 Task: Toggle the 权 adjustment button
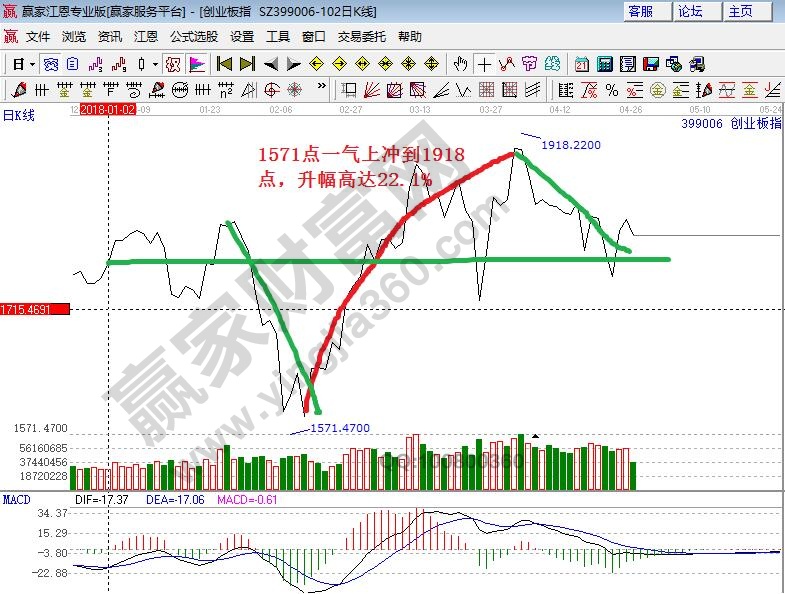[172, 64]
